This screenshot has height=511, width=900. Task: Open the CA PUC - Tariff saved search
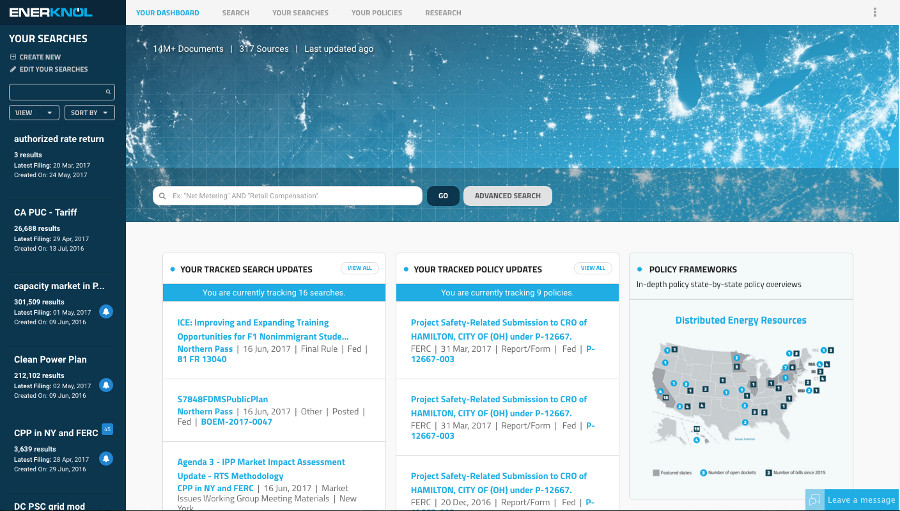[x=45, y=212]
